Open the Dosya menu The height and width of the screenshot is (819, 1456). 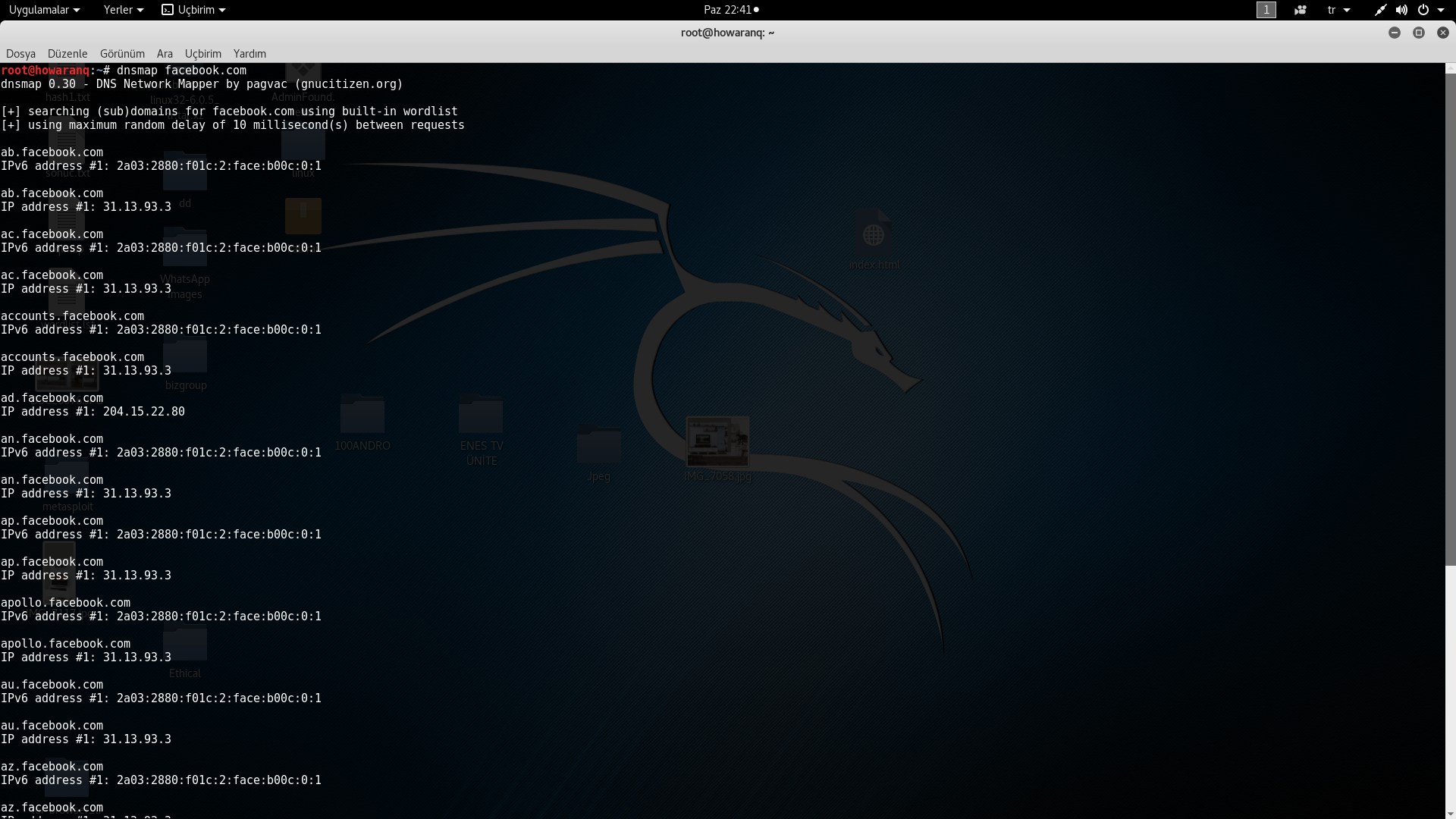pyautogui.click(x=20, y=54)
